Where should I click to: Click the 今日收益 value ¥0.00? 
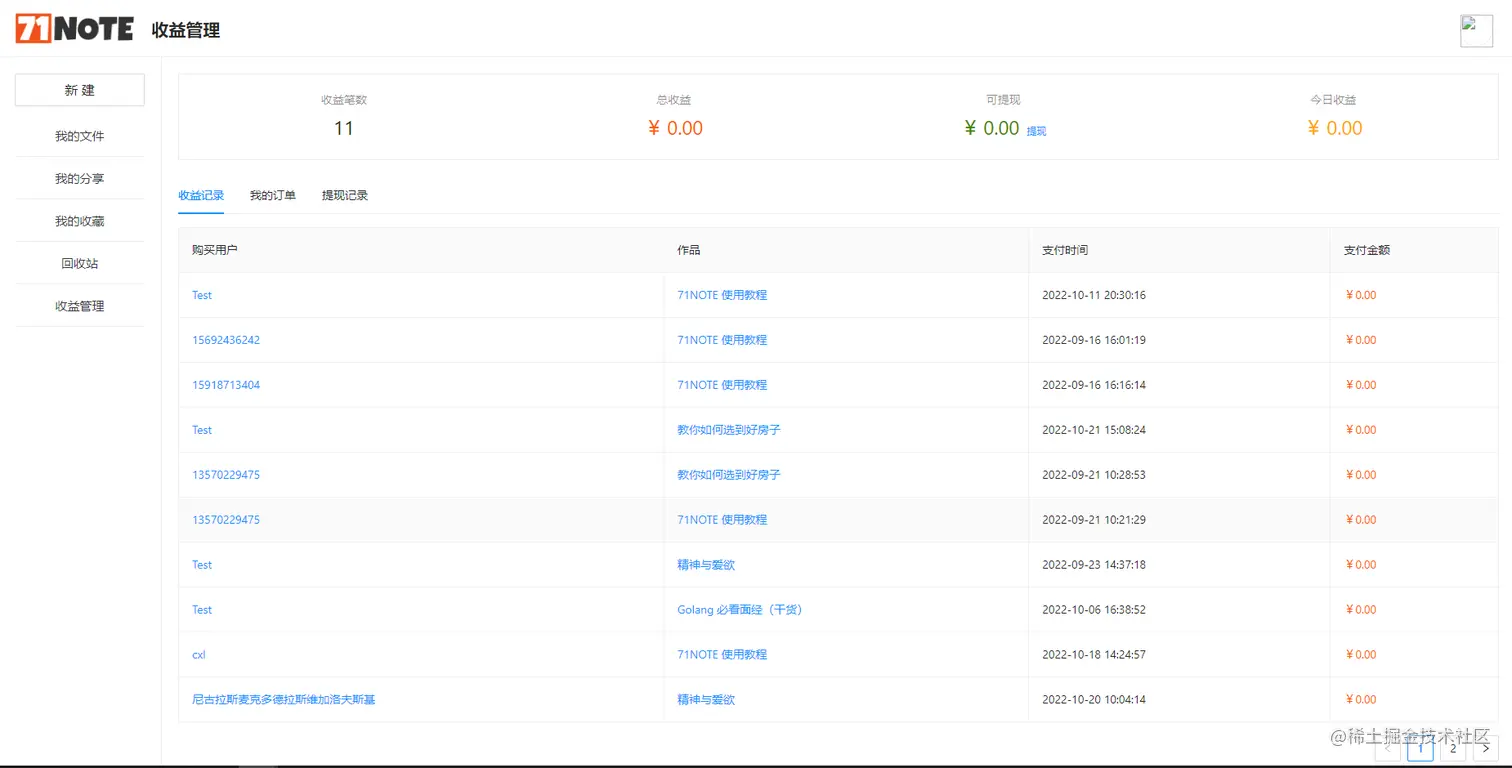pos(1335,128)
